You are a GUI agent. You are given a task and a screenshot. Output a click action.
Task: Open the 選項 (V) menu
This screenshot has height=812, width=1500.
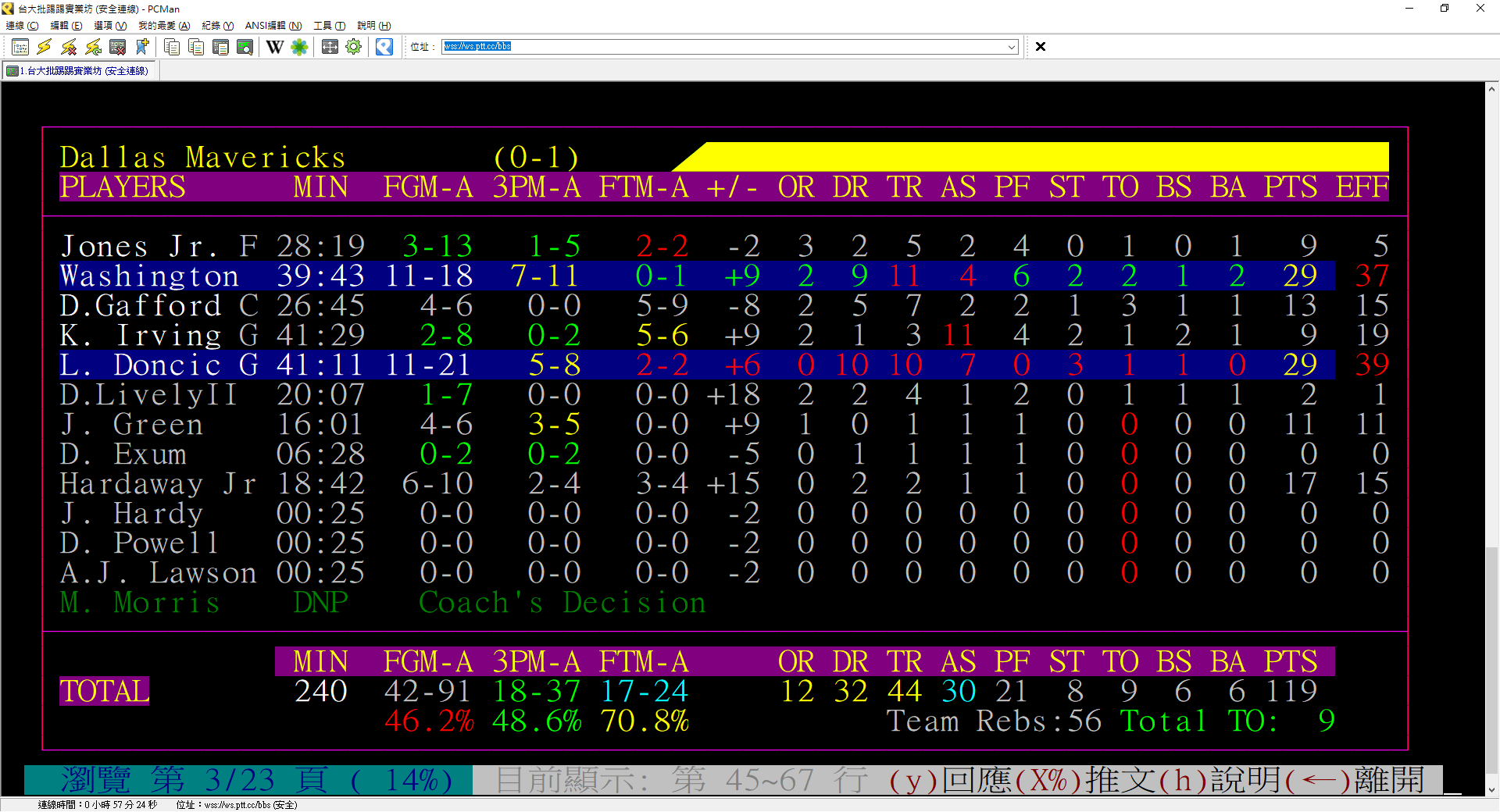[110, 26]
